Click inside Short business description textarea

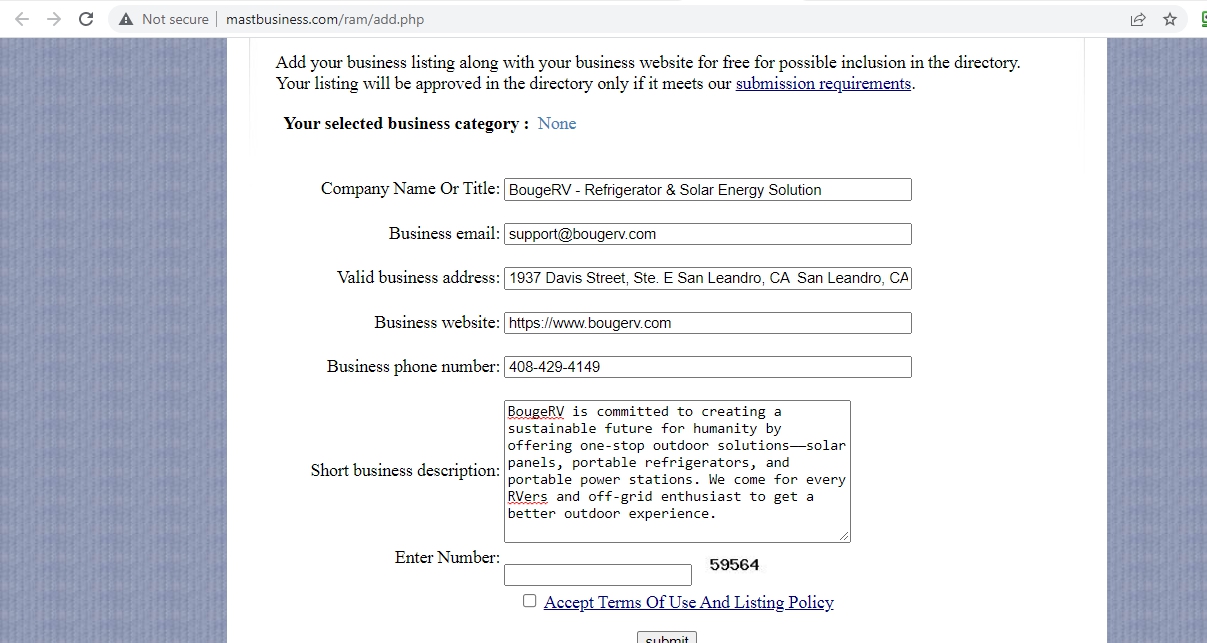tap(676, 471)
